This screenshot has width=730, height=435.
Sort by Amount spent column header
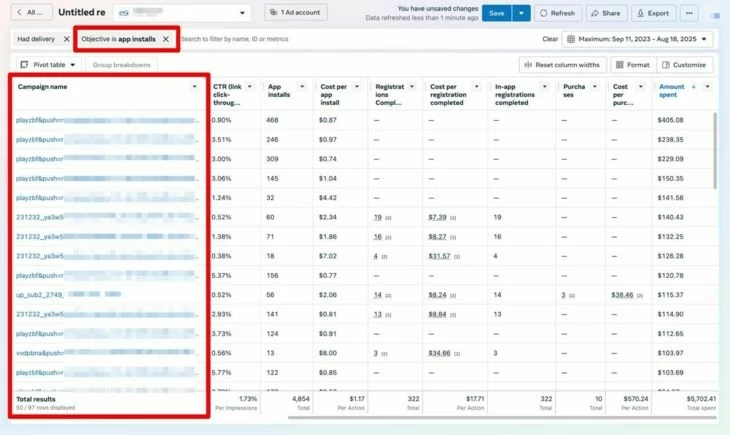pyautogui.click(x=672, y=87)
